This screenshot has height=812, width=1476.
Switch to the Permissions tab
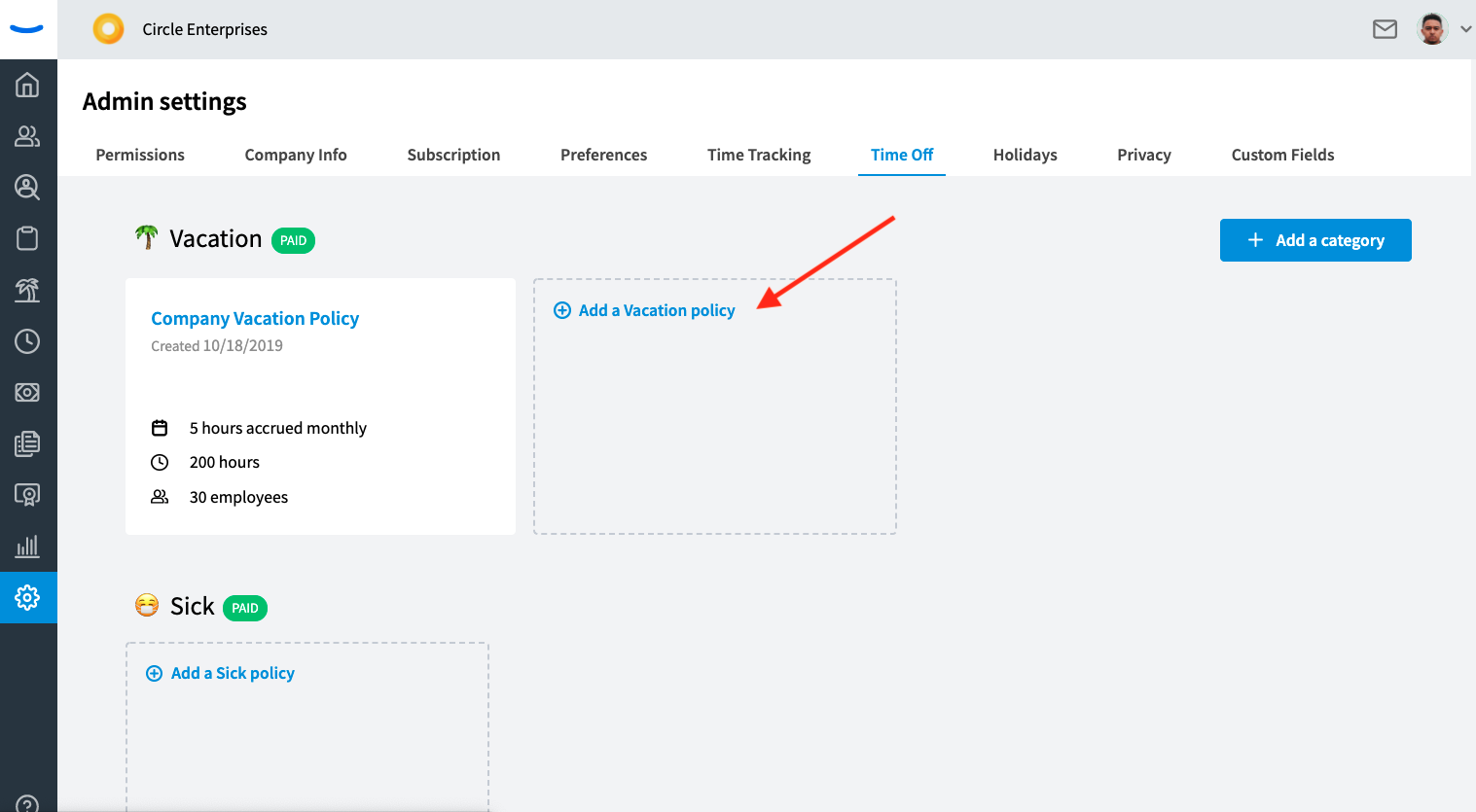(140, 155)
